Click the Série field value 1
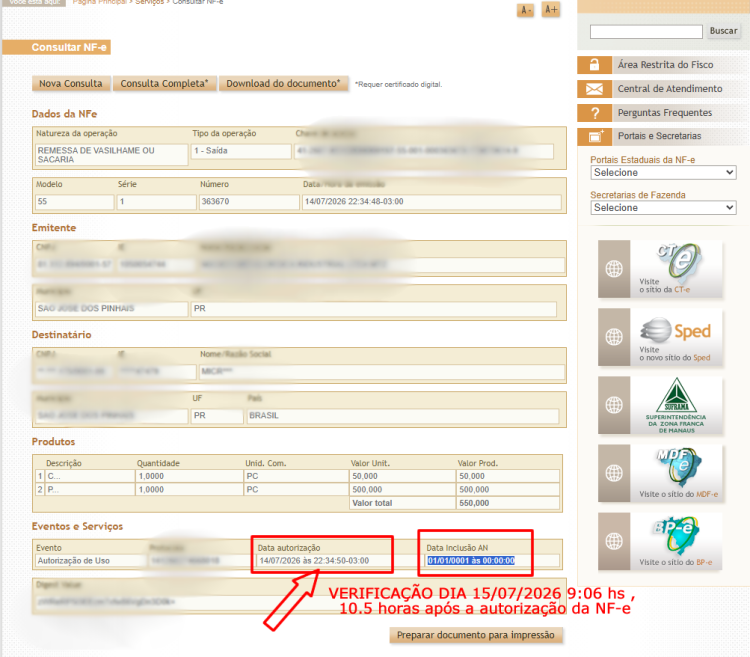Image resolution: width=750 pixels, height=657 pixels. click(x=156, y=202)
